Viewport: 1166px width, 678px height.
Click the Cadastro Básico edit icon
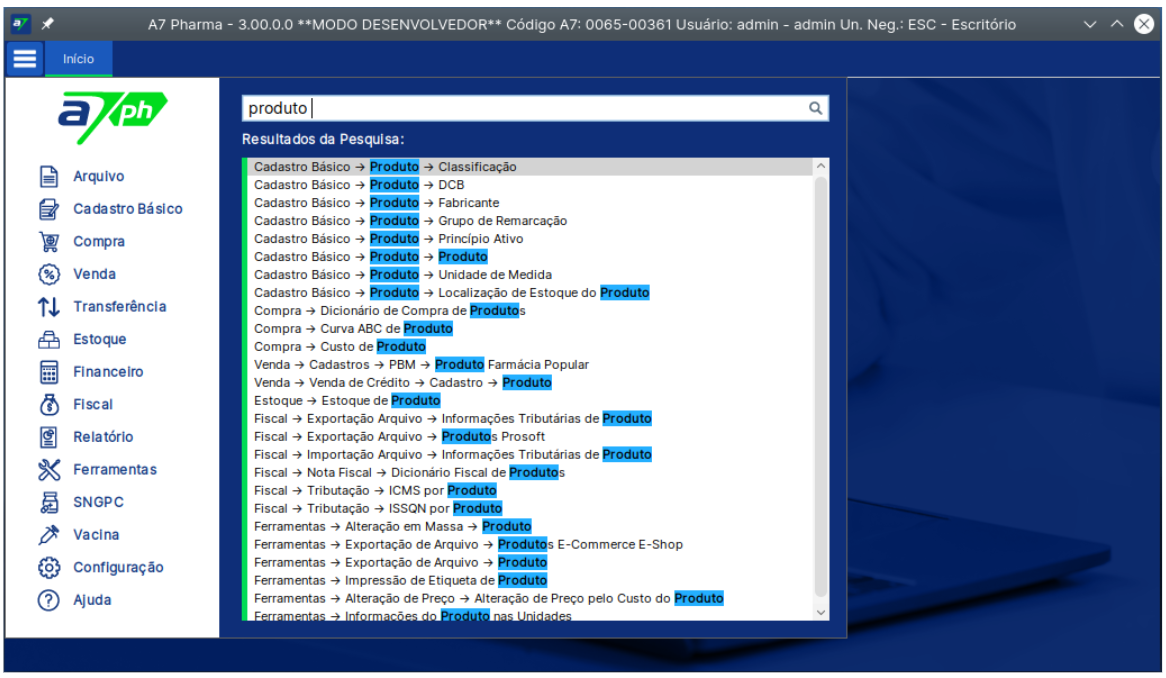coord(49,209)
